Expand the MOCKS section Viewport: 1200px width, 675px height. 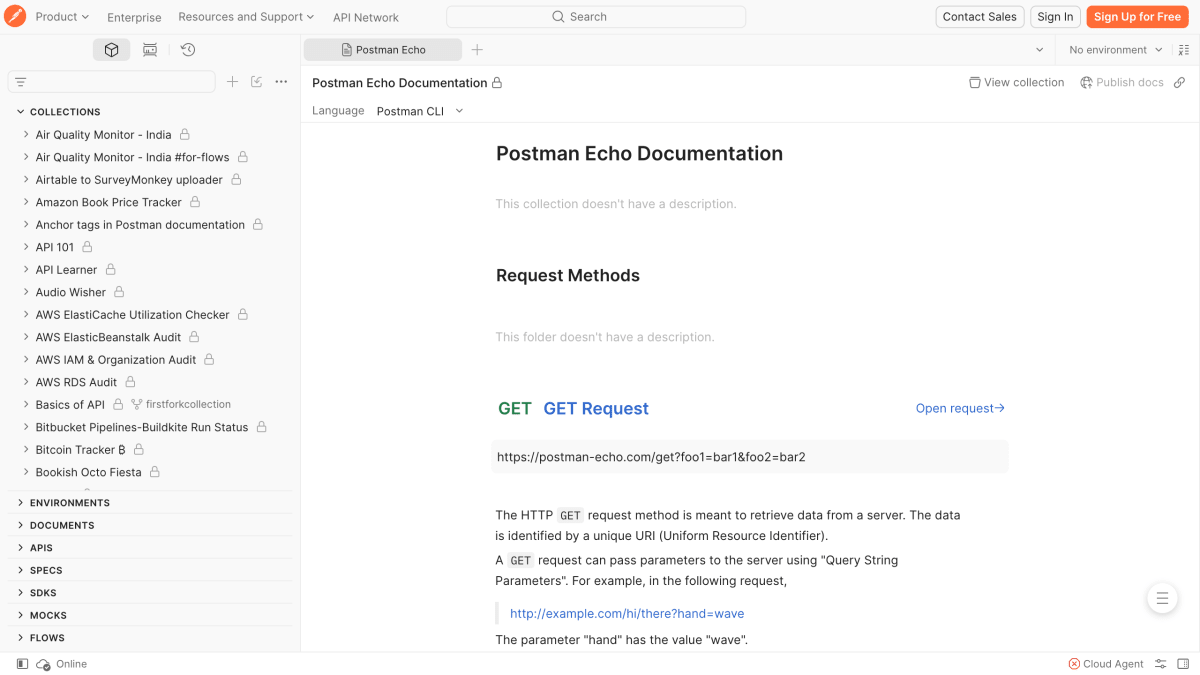(x=20, y=615)
